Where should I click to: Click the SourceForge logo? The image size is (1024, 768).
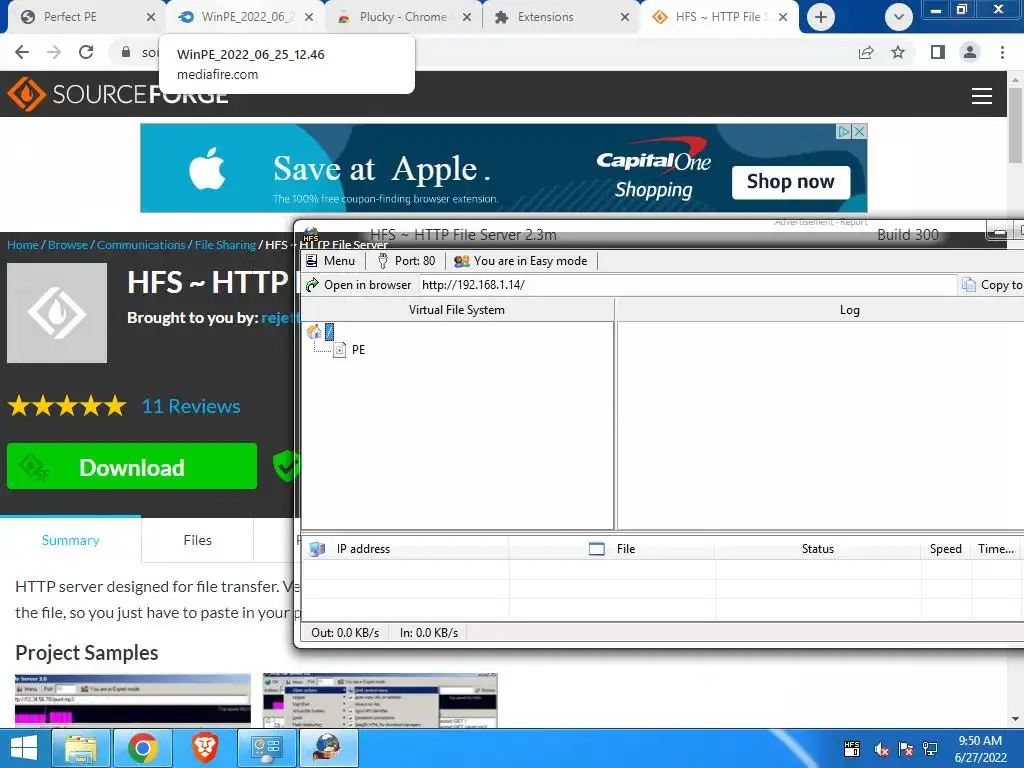pyautogui.click(x=118, y=94)
